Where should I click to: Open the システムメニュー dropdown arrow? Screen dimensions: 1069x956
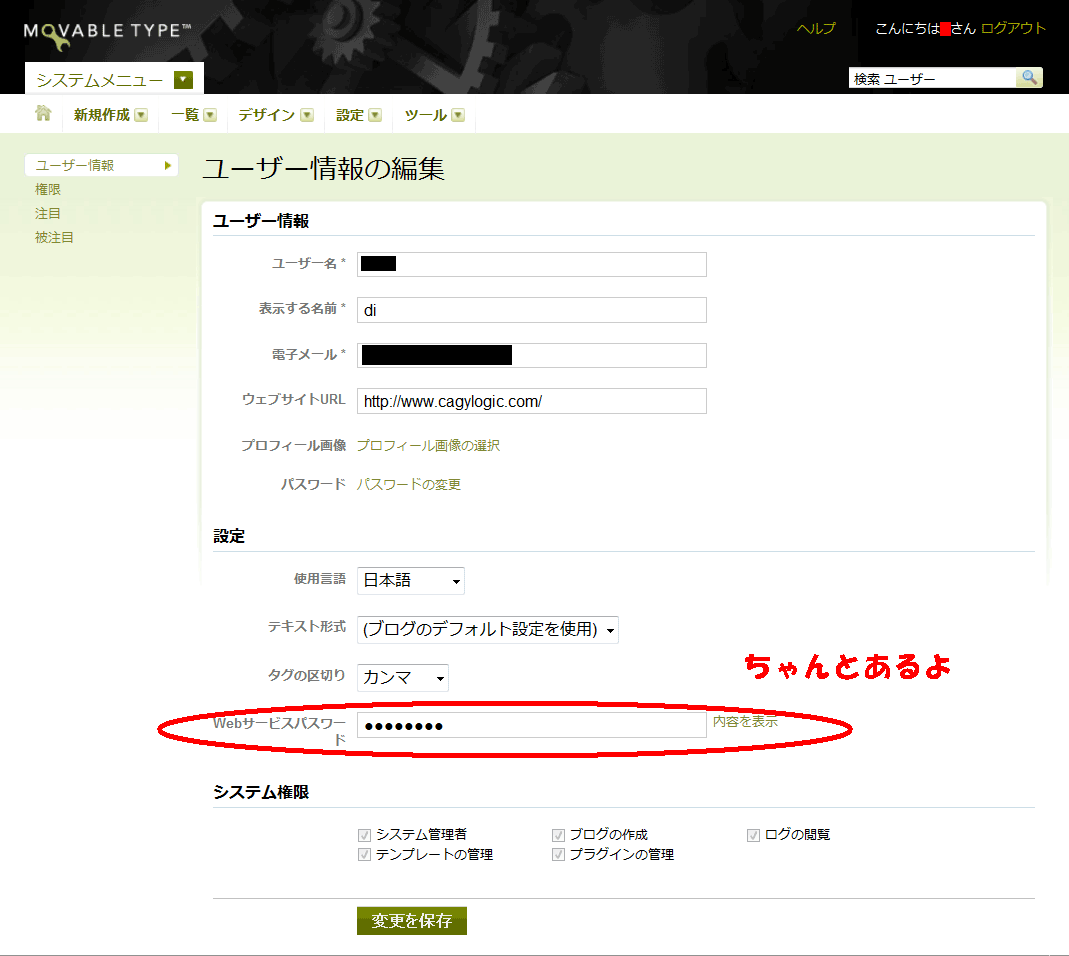(182, 80)
